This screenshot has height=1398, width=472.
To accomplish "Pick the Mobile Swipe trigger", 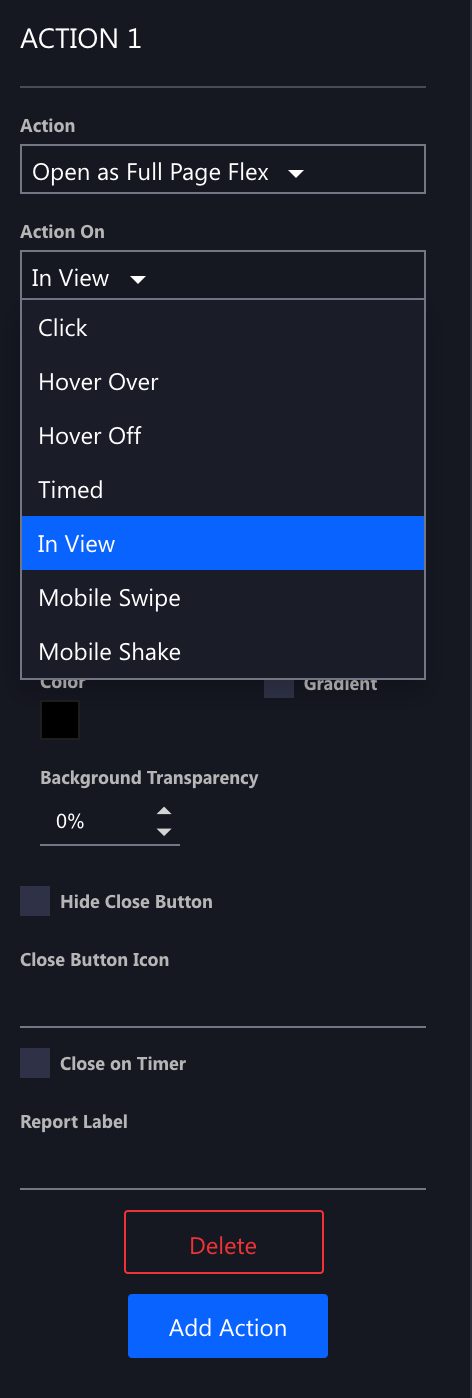I will [x=223, y=598].
